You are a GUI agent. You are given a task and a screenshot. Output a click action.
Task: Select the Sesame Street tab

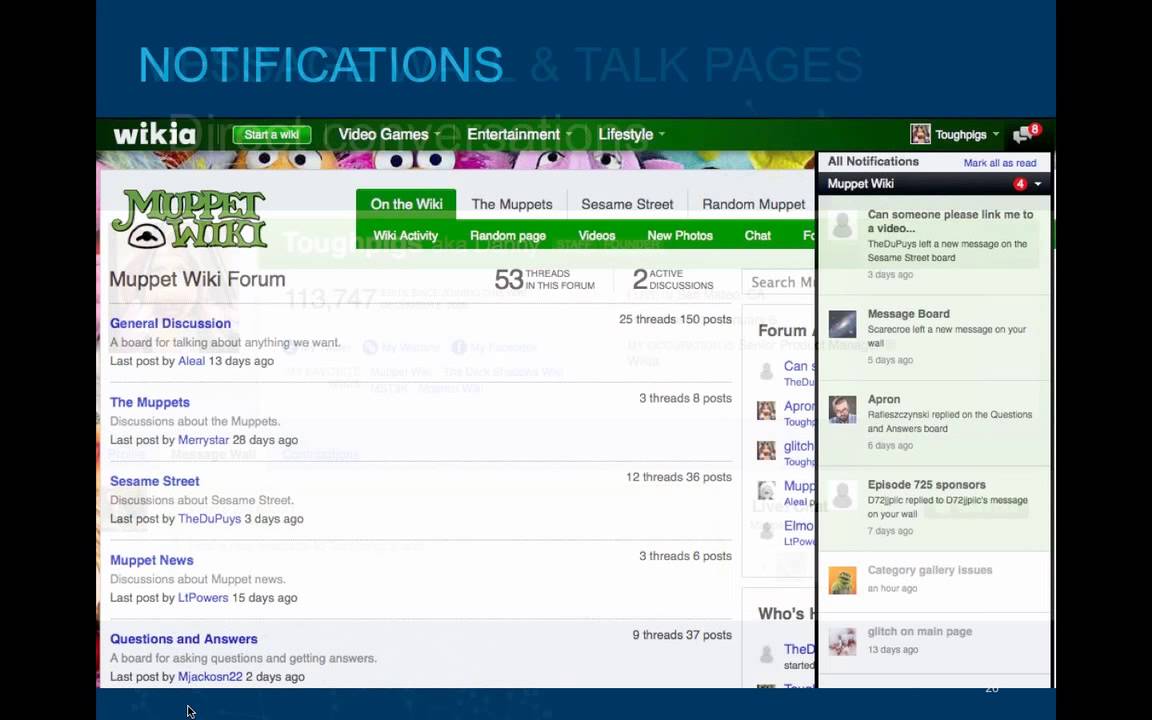[627, 204]
